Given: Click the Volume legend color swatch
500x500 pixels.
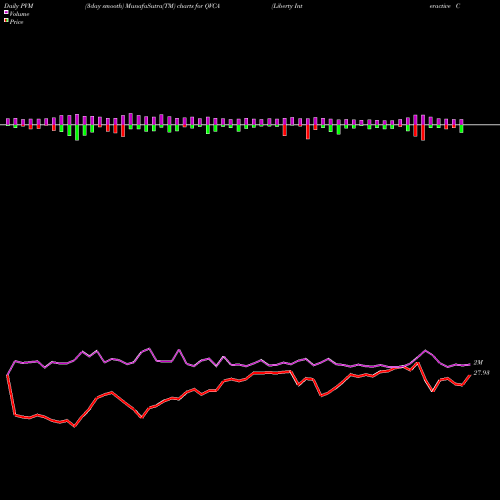Looking at the screenshot, I should point(6,12).
